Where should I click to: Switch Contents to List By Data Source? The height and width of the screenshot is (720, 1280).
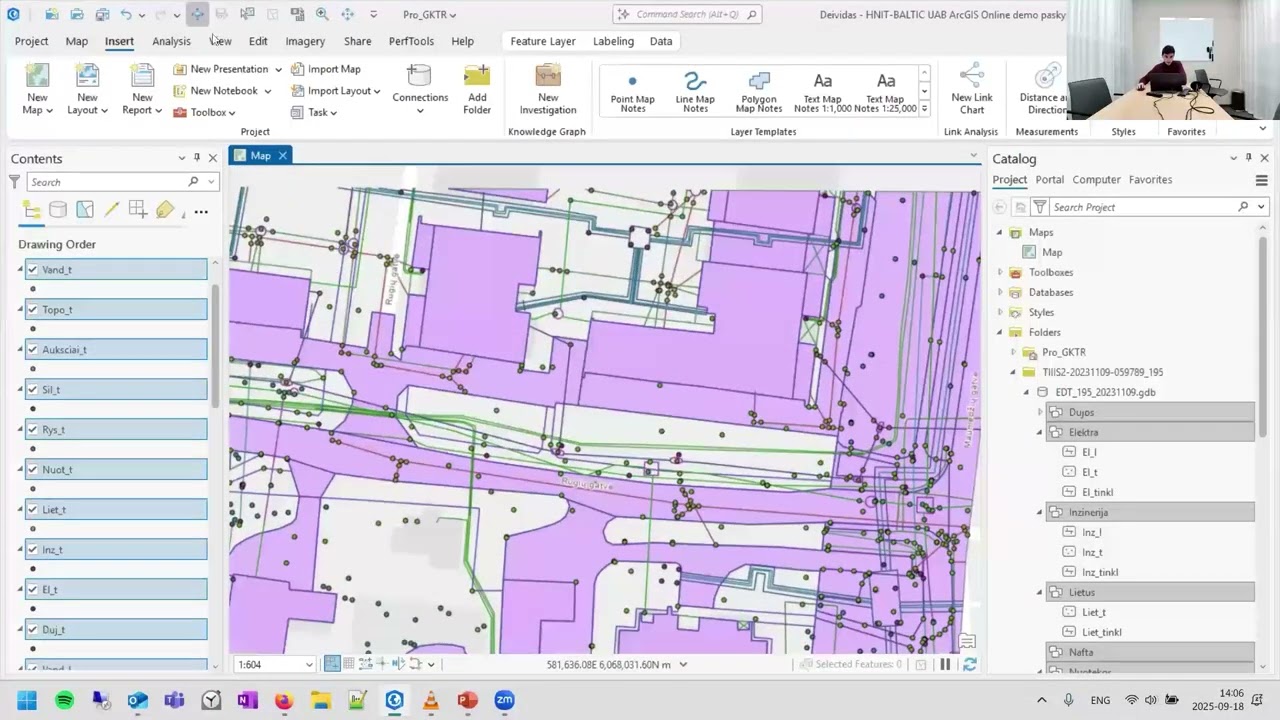pyautogui.click(x=58, y=210)
